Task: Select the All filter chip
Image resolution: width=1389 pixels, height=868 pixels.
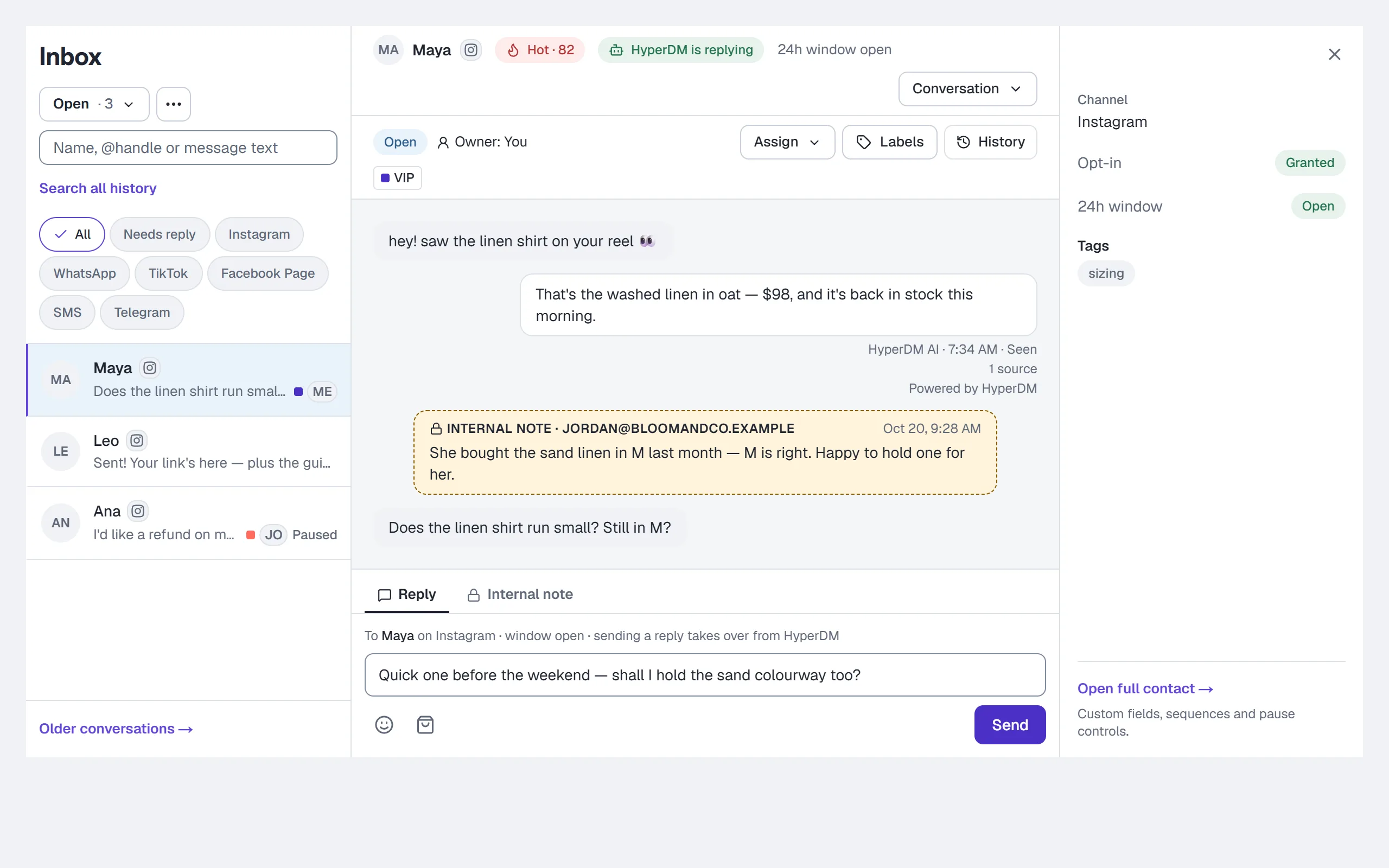Action: (x=72, y=234)
